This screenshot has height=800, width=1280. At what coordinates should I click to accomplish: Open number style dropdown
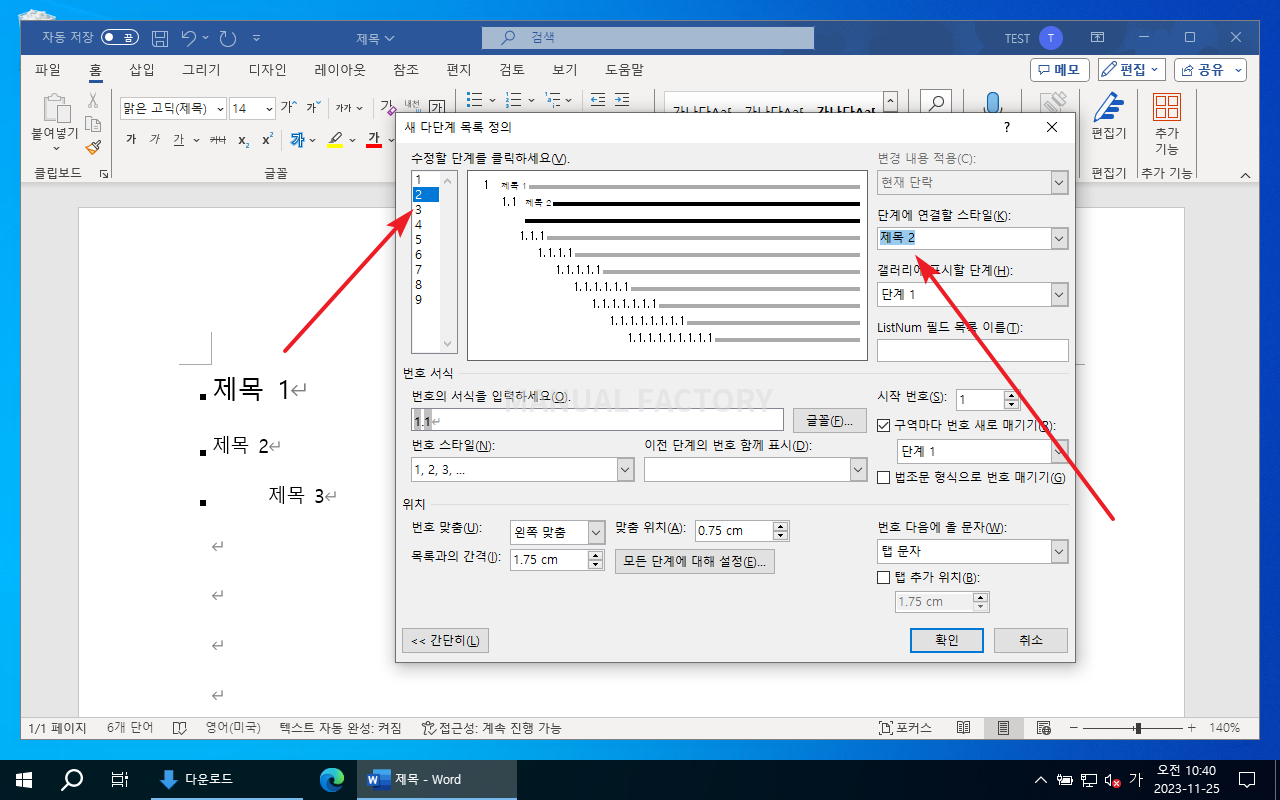point(625,470)
